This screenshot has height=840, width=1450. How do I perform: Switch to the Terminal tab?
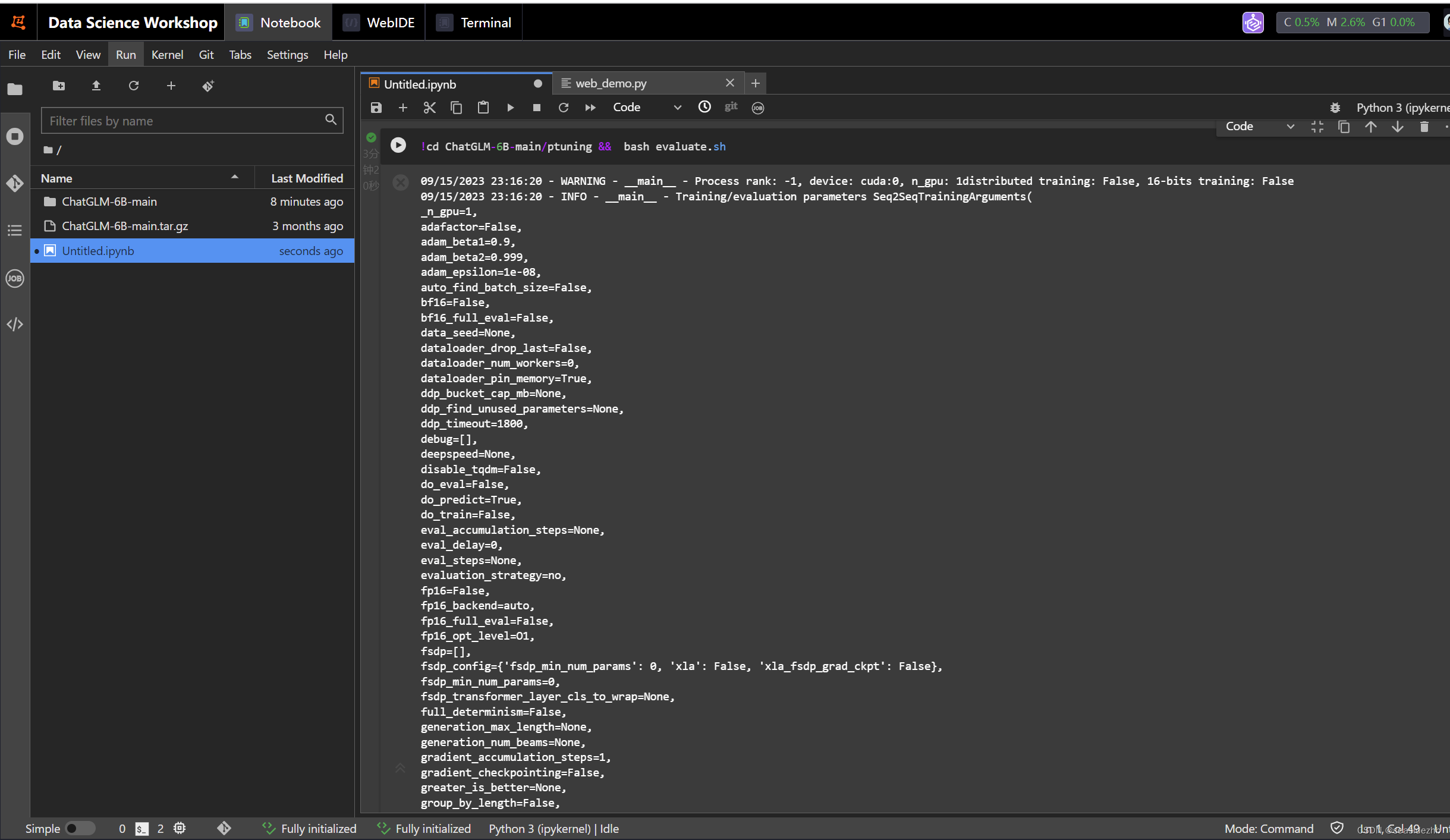point(485,22)
